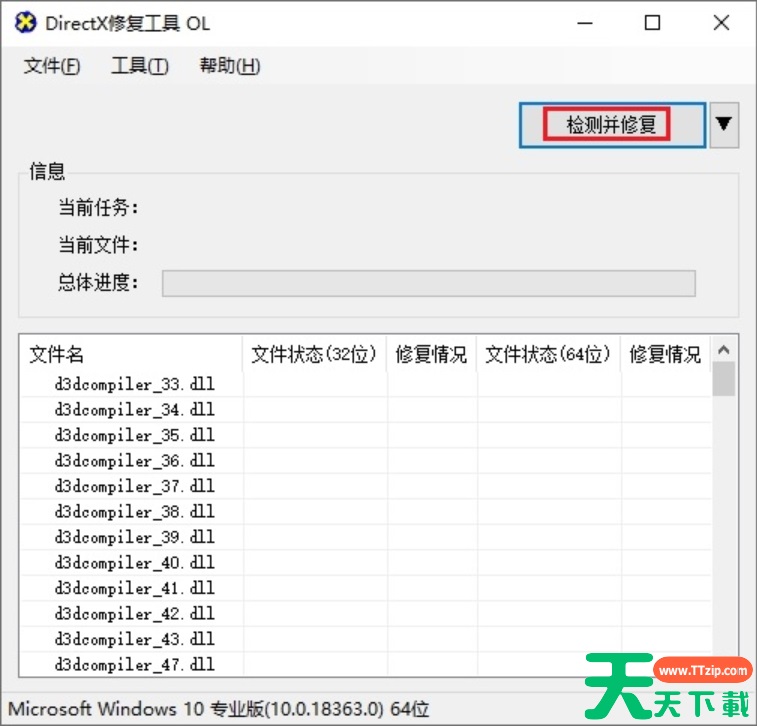The image size is (757, 726).
Task: Maximize the DirectX修复工具 window
Action: coord(653,23)
